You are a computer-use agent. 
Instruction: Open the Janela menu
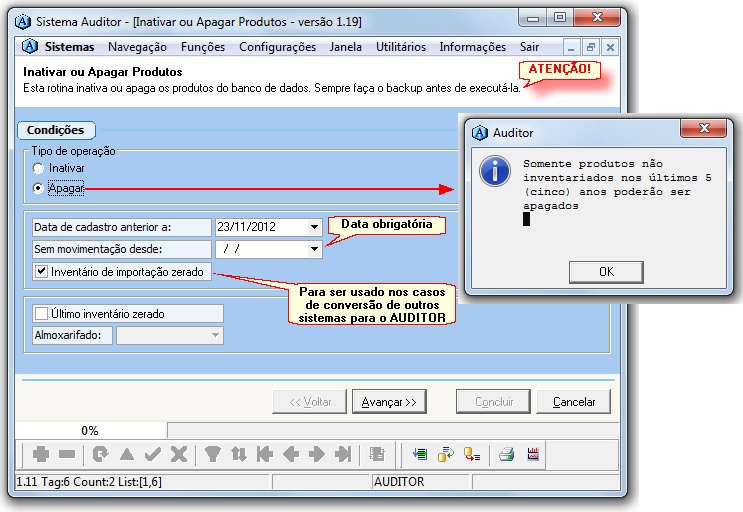coord(345,47)
